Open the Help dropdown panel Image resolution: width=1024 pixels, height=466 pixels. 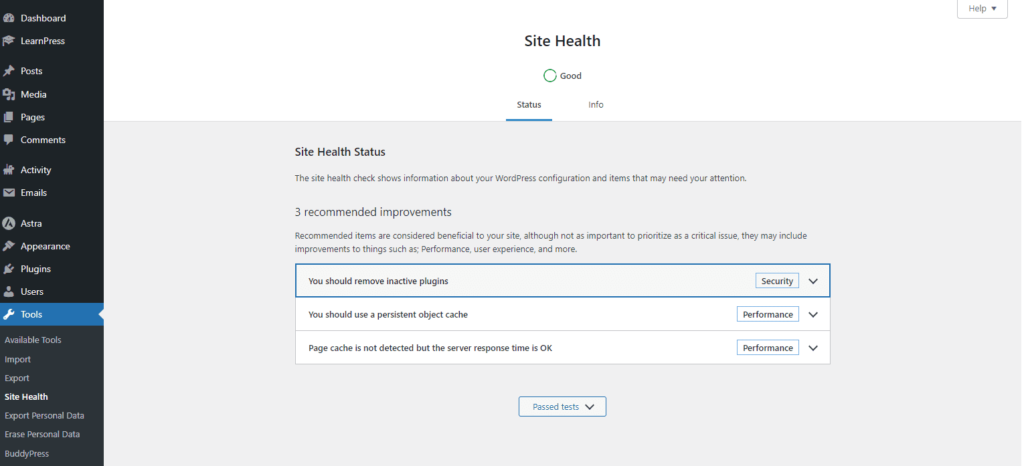click(x=981, y=9)
